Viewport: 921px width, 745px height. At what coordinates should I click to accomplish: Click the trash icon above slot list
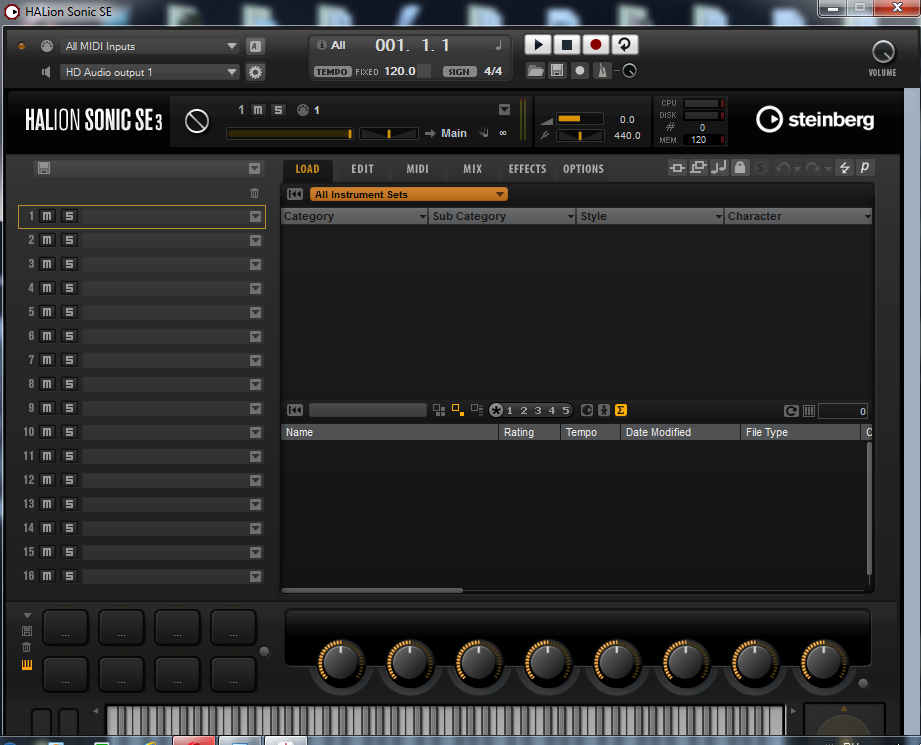pos(254,193)
